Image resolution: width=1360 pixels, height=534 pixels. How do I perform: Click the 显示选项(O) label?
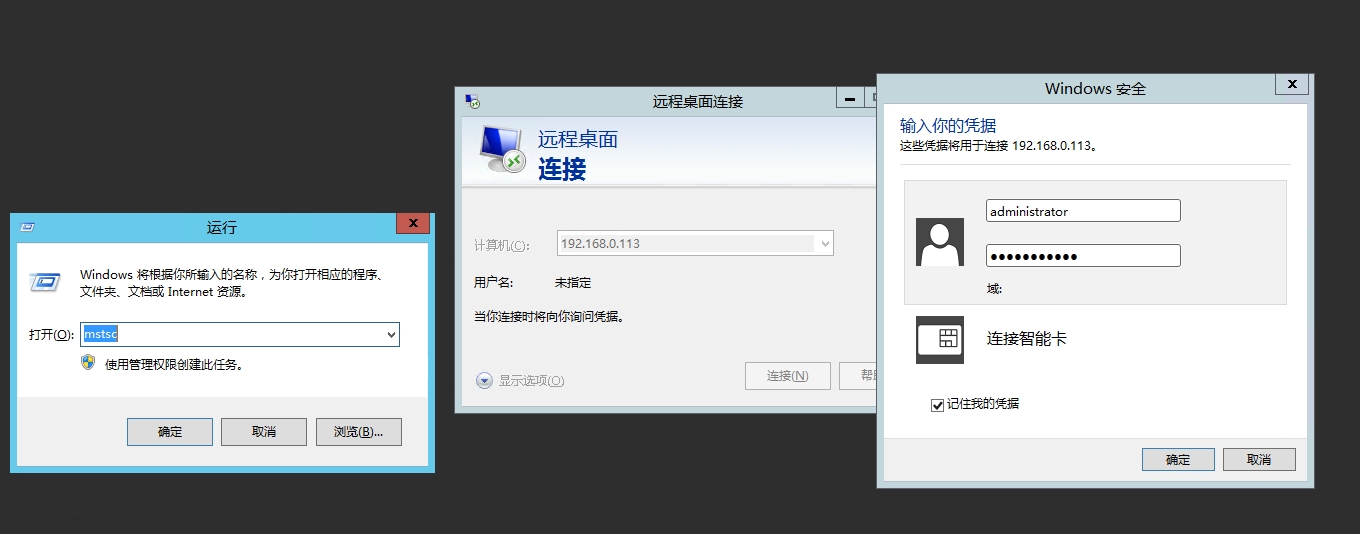pos(531,381)
